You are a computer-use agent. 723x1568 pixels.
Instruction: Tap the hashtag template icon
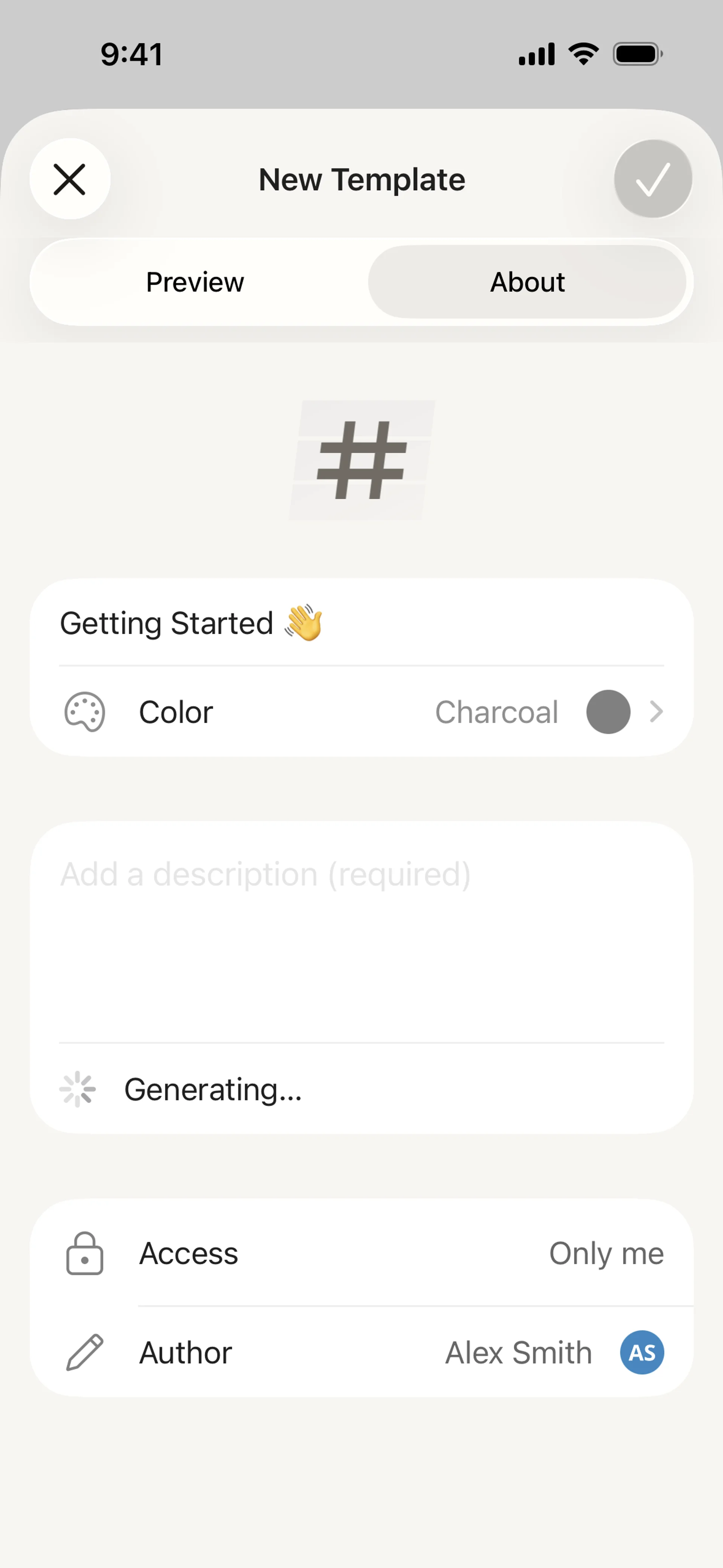362,460
